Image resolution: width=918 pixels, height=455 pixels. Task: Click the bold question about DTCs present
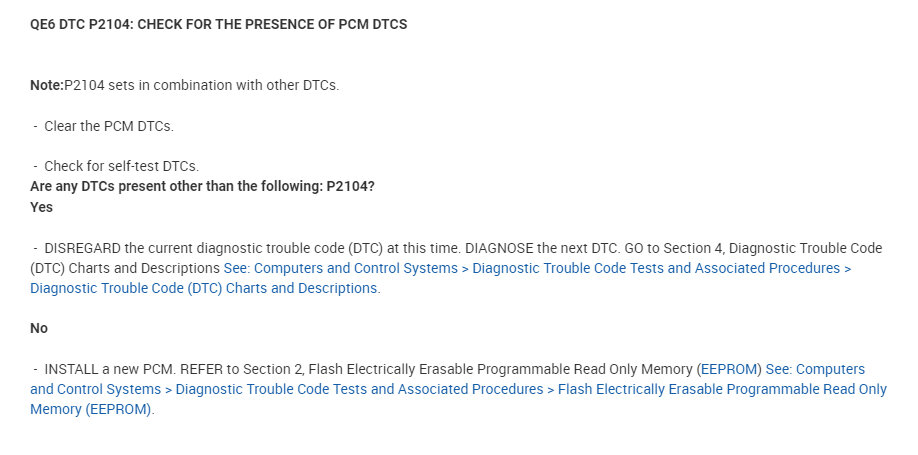(x=202, y=187)
